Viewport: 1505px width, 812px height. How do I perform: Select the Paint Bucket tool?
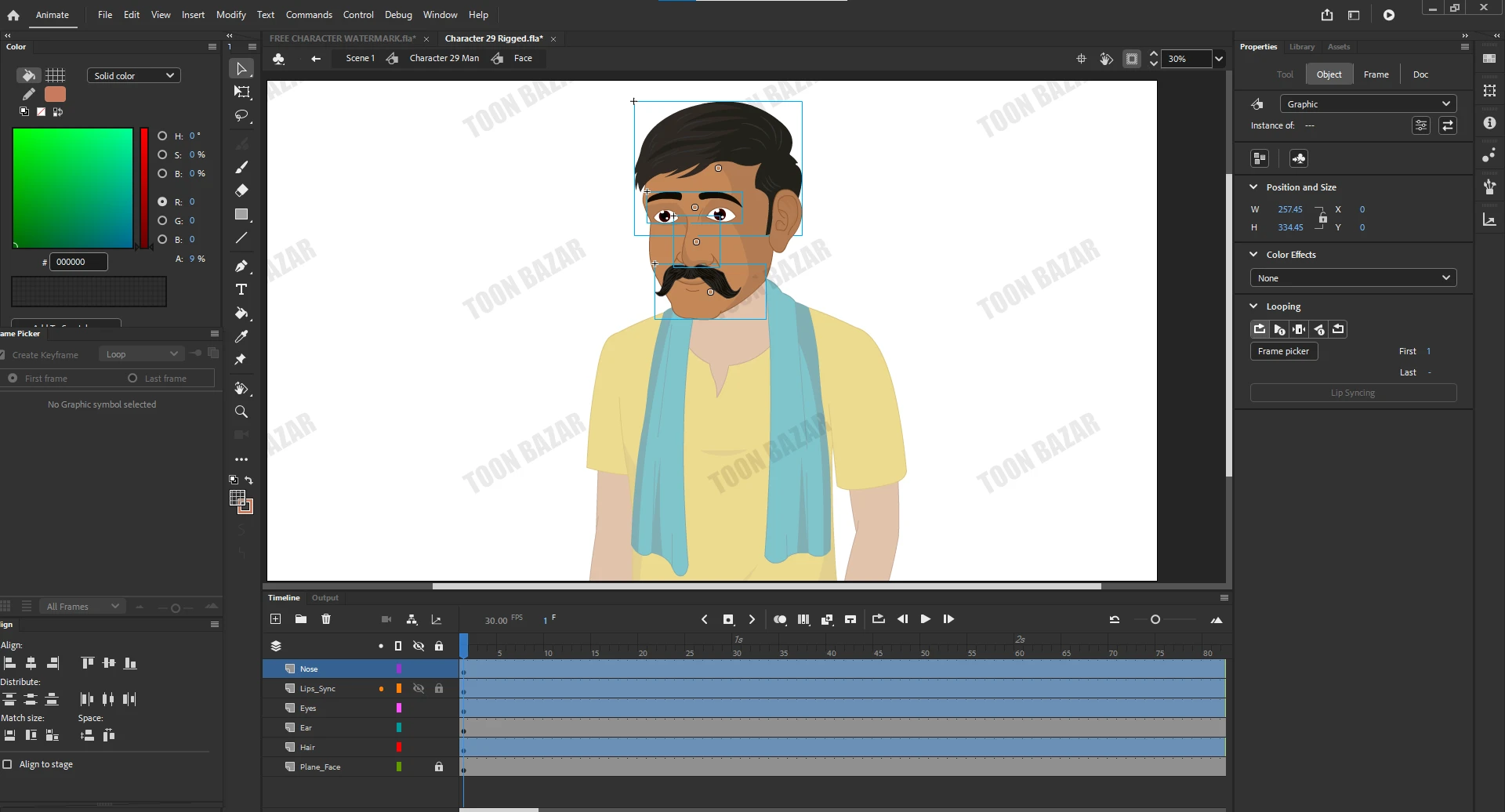coord(241,314)
